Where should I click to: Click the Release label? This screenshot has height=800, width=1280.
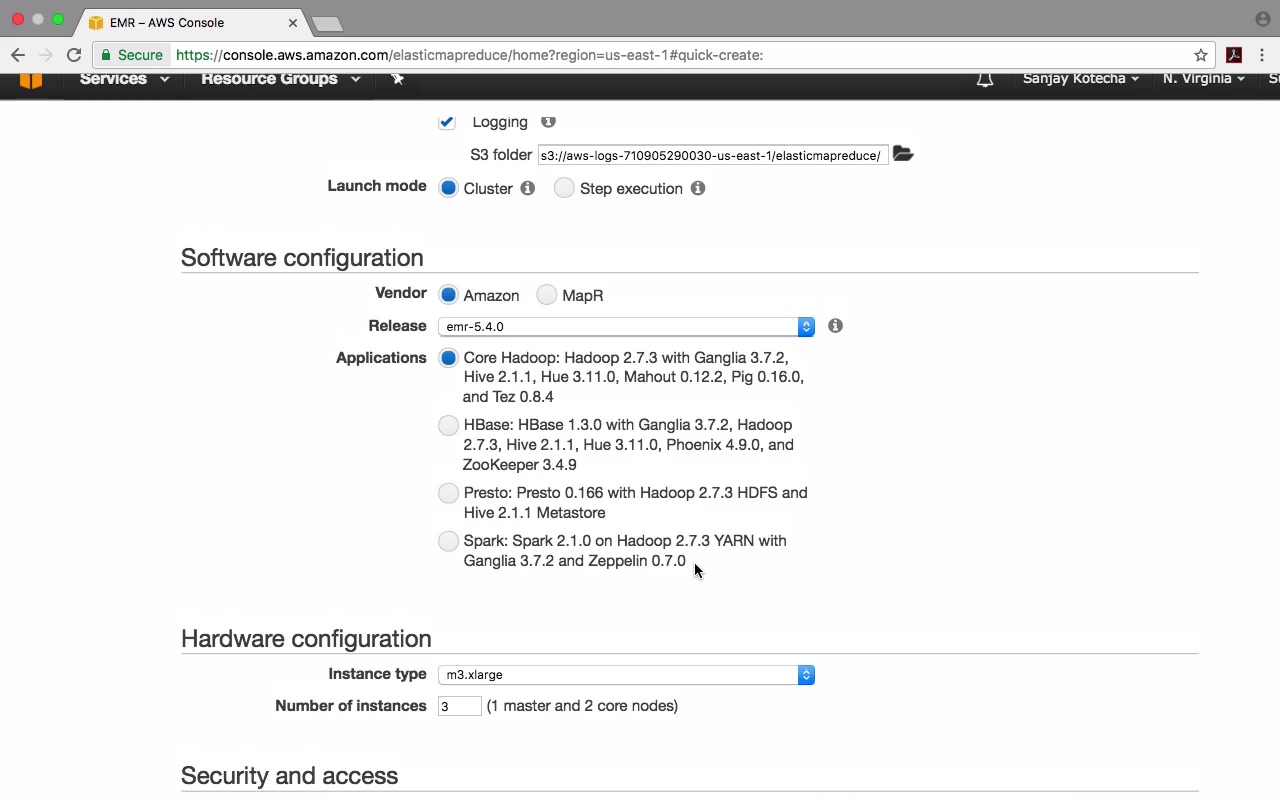click(x=397, y=326)
